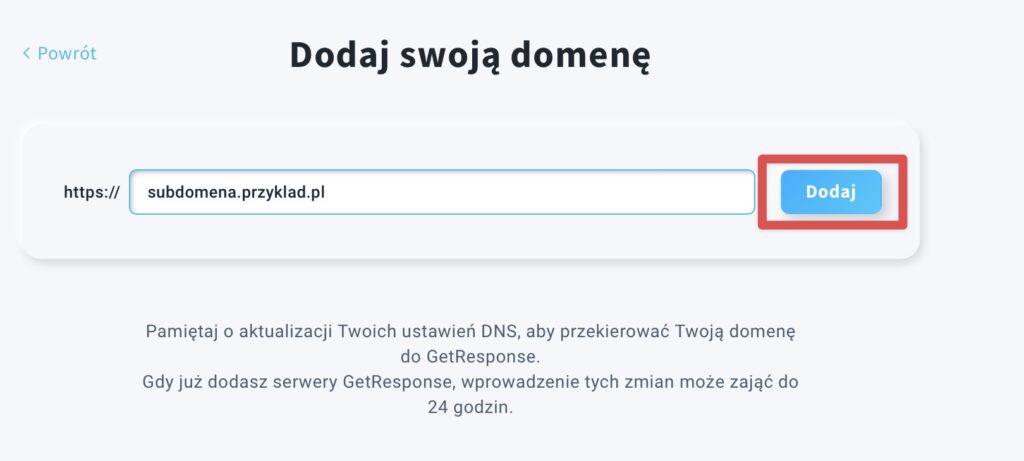This screenshot has height=461, width=1024.
Task: Go back via the Powrót link
Action: tap(59, 53)
